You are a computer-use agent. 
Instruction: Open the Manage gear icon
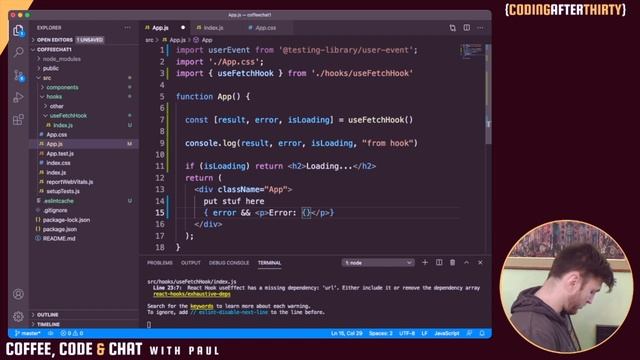18,316
